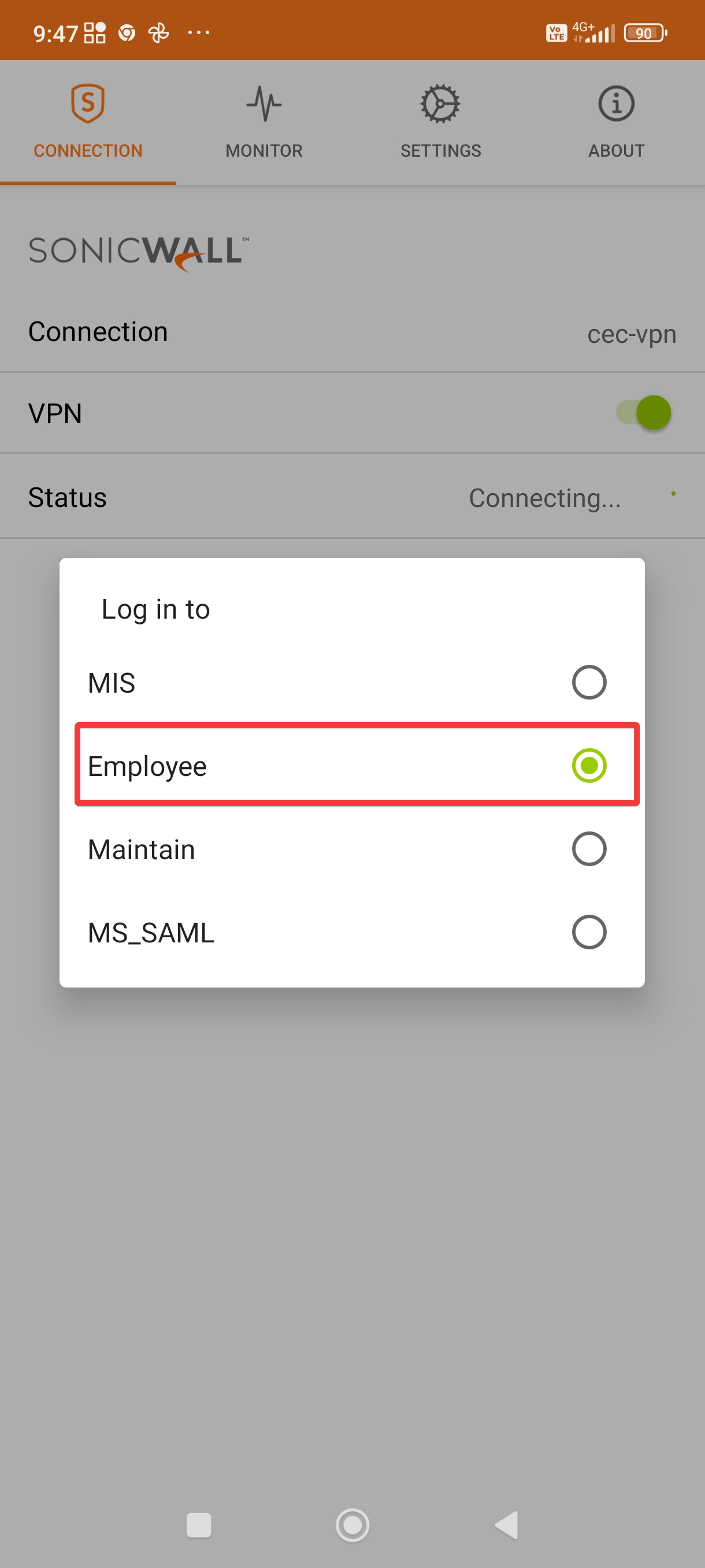
Task: Choose the Employee radio option
Action: [589, 765]
